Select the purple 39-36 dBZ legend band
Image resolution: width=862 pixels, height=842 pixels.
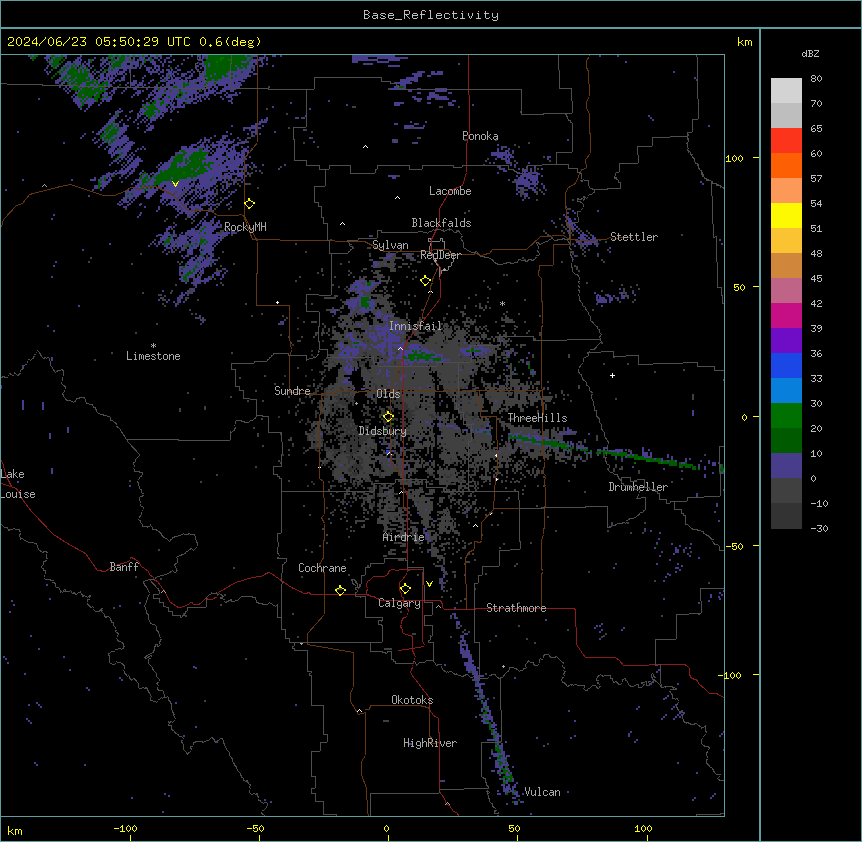pos(786,341)
